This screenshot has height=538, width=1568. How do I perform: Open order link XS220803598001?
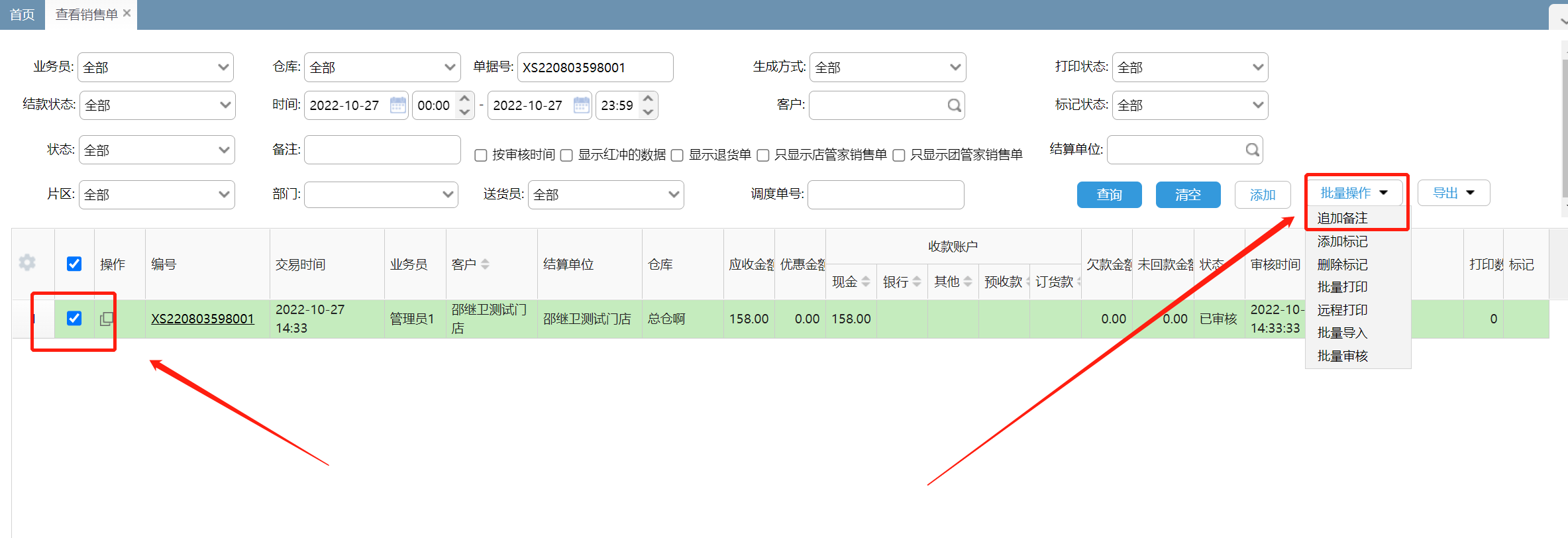click(203, 319)
